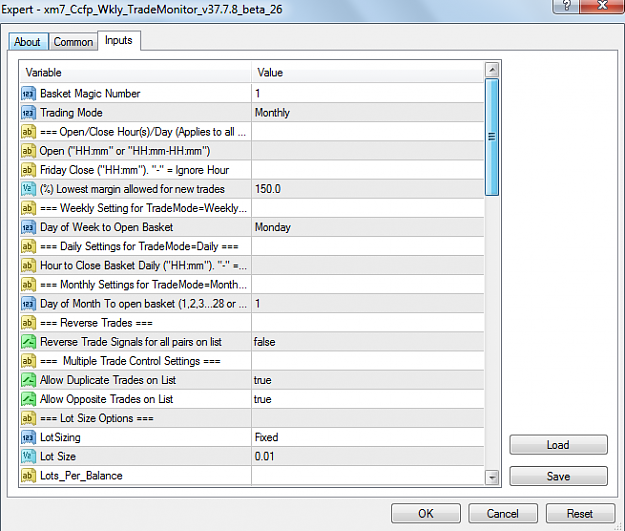The height and width of the screenshot is (531, 625).
Task: Click the Reset button
Action: coord(580,513)
